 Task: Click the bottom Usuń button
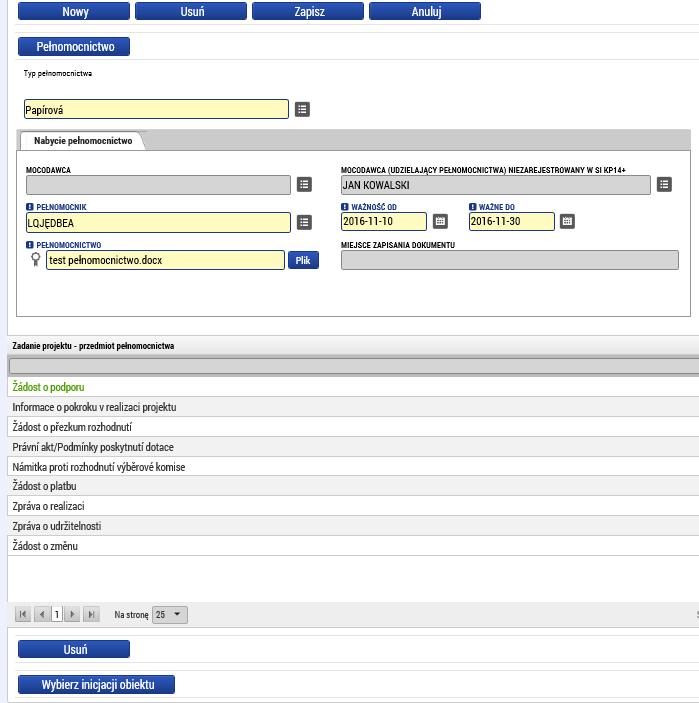tap(74, 649)
